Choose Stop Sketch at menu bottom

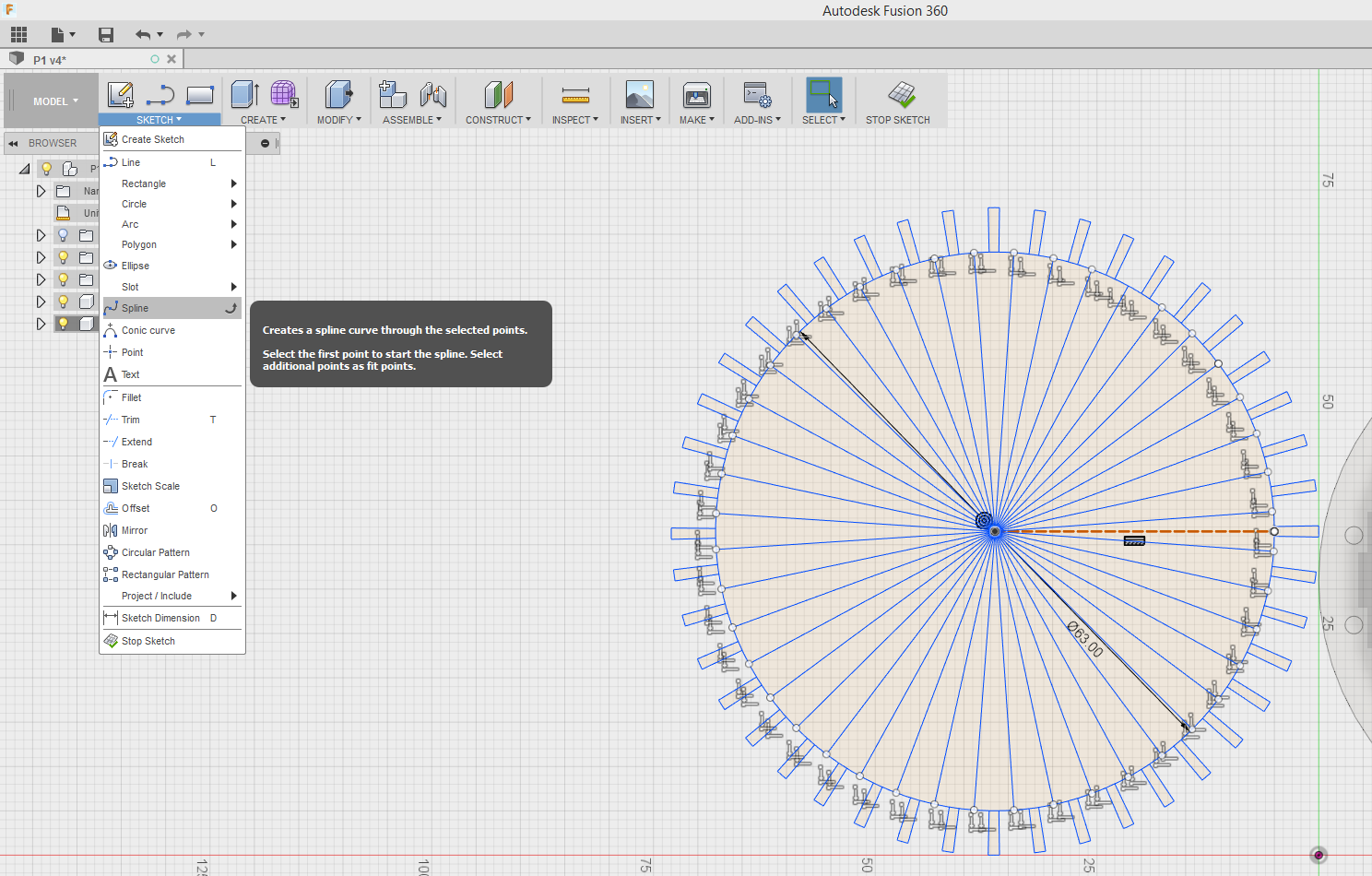[x=172, y=641]
